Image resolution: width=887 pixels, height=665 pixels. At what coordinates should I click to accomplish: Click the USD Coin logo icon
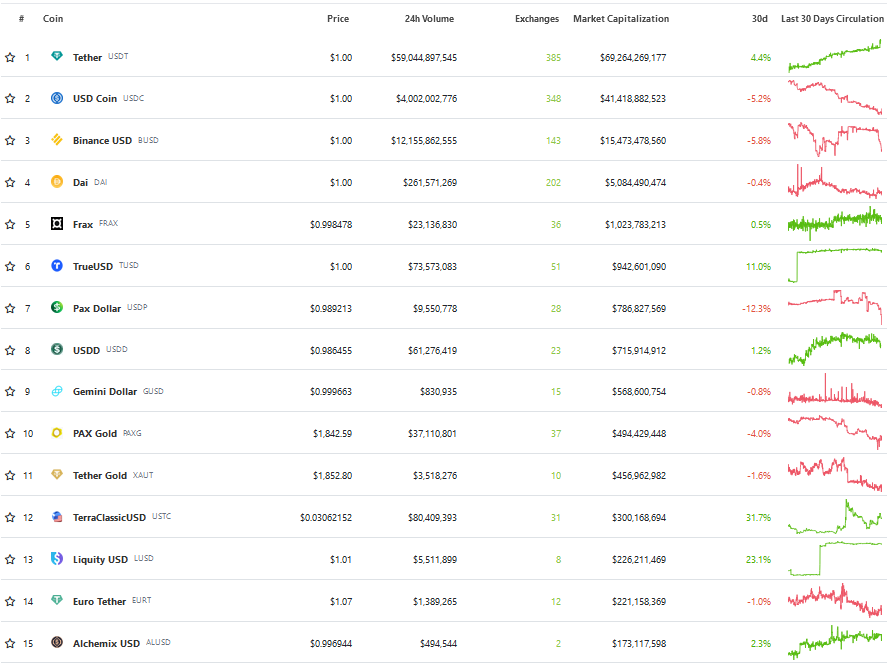point(57,98)
